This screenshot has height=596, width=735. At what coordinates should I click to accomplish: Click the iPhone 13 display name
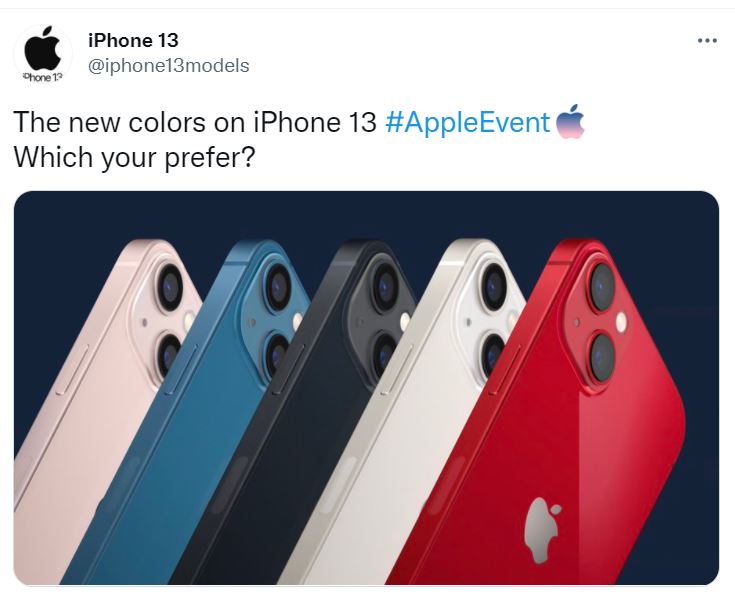coord(133,41)
